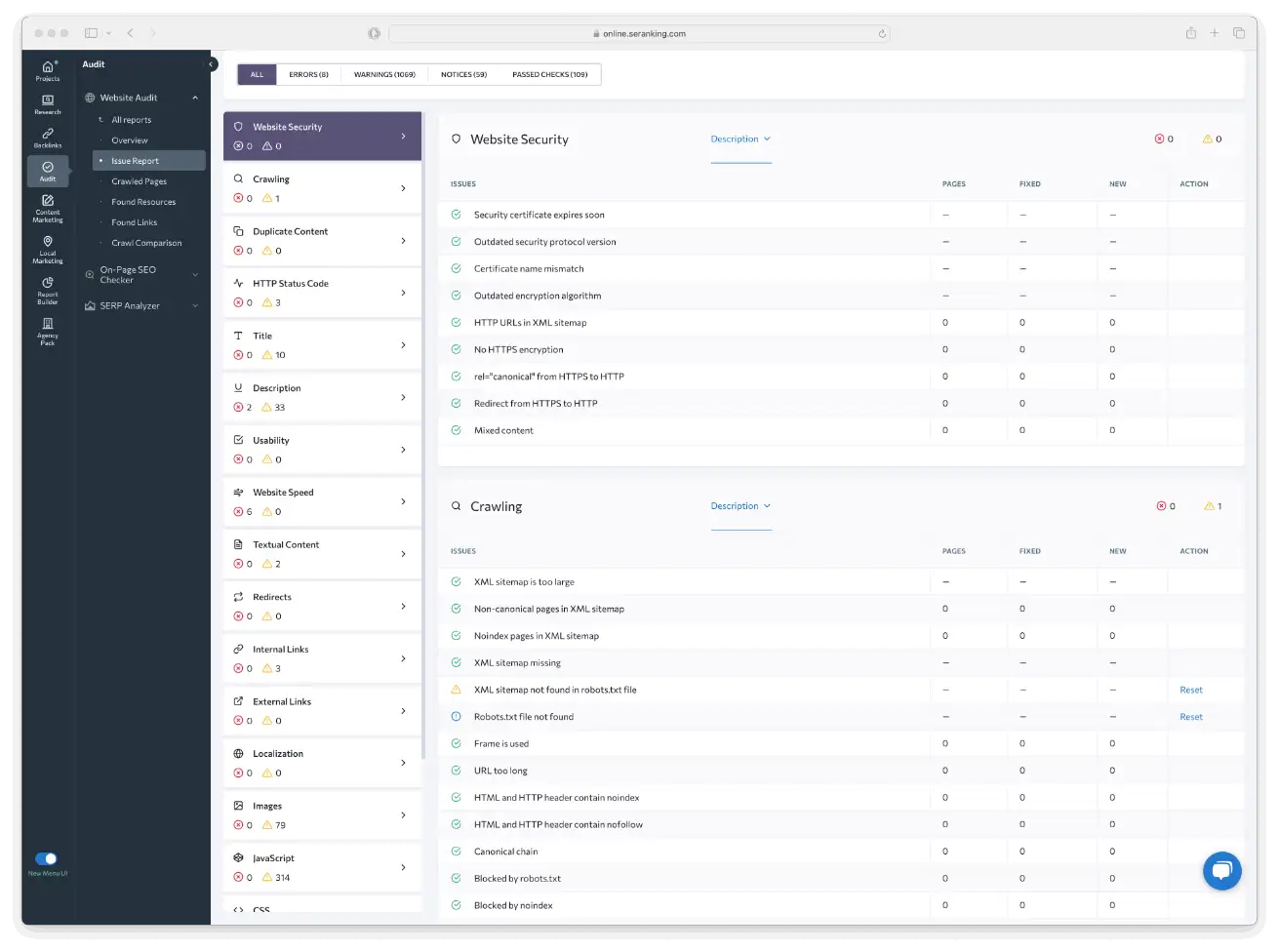Image resolution: width=1279 pixels, height=952 pixels.
Task: Show the browser tab overview
Action: point(1238,33)
